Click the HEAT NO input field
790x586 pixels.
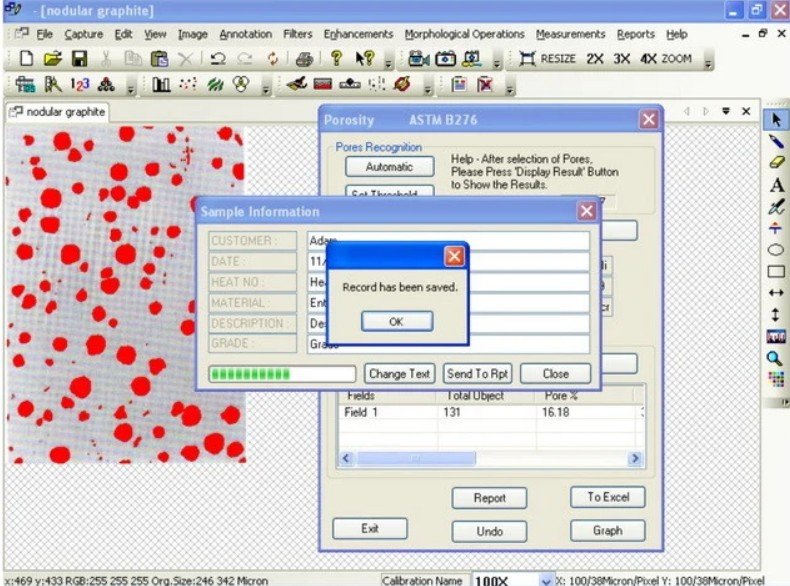tap(448, 282)
